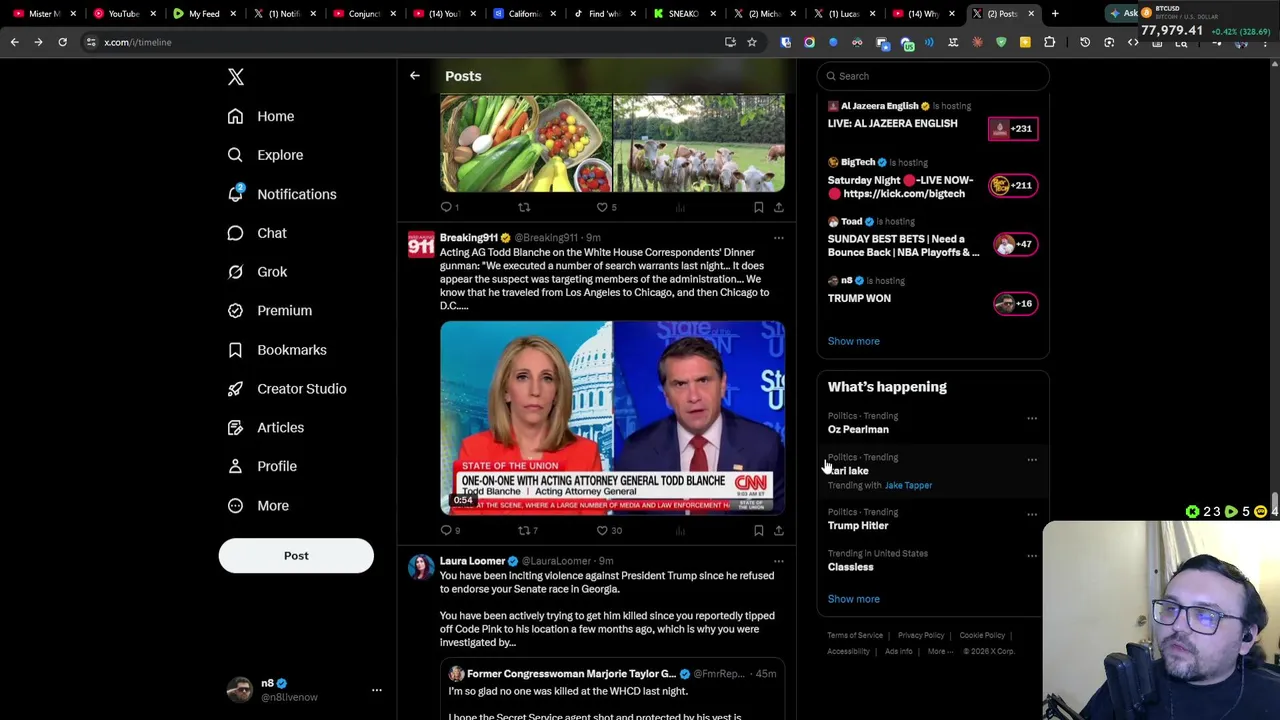Open Oz Pearlman trending topic

(858, 430)
